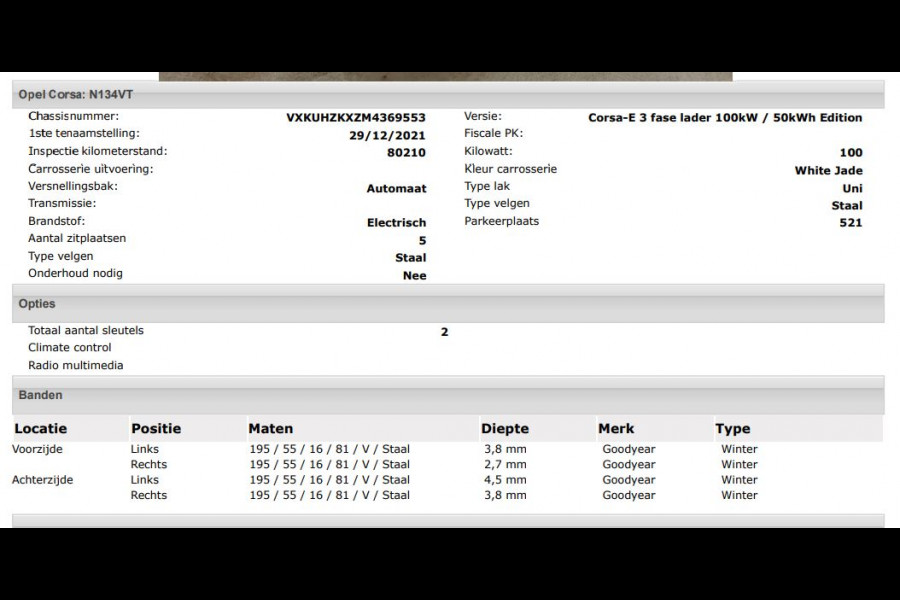This screenshot has height=600, width=900.
Task: Click the White Jade color value
Action: pyautogui.click(x=828, y=171)
